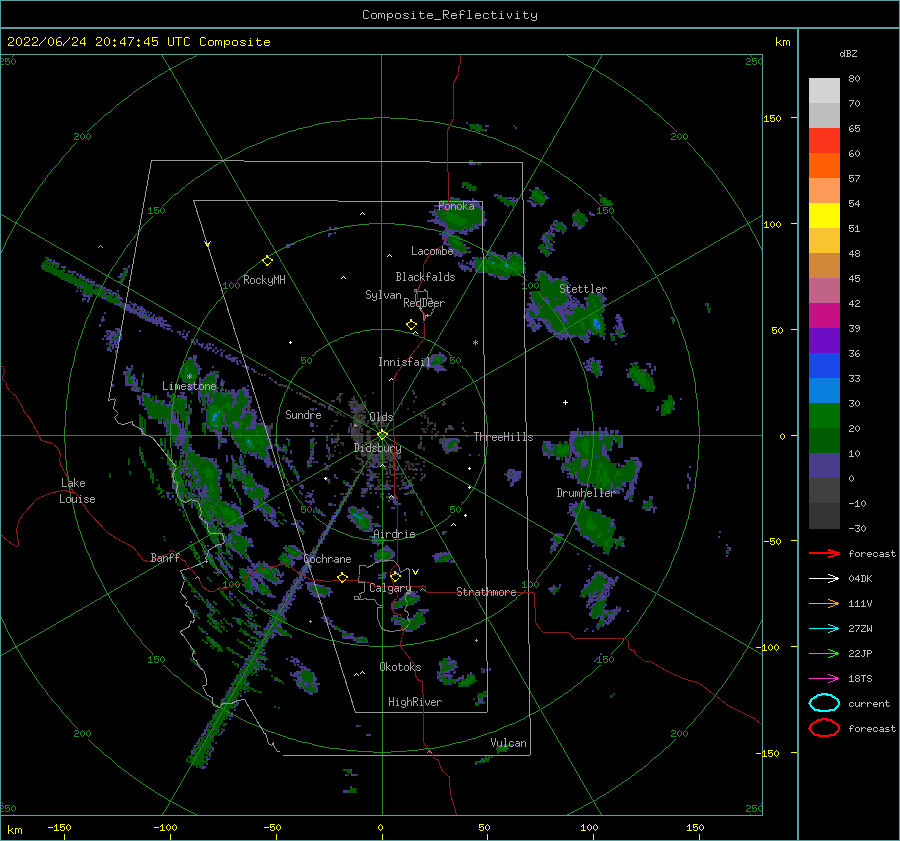900x841 pixels.
Task: Click the Lake Louise label
Action: (77, 491)
